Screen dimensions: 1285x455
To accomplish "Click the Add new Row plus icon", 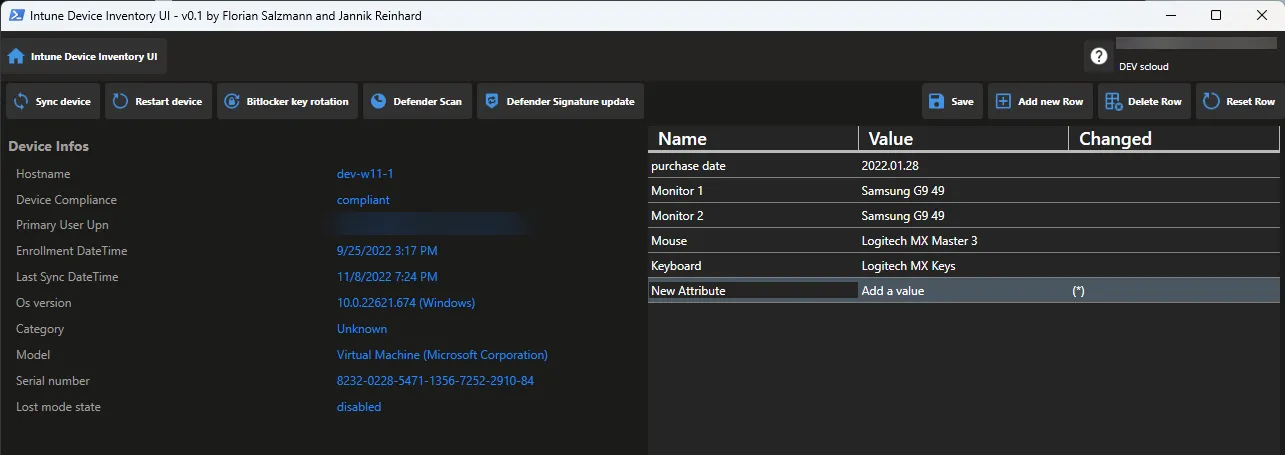I will [1003, 101].
